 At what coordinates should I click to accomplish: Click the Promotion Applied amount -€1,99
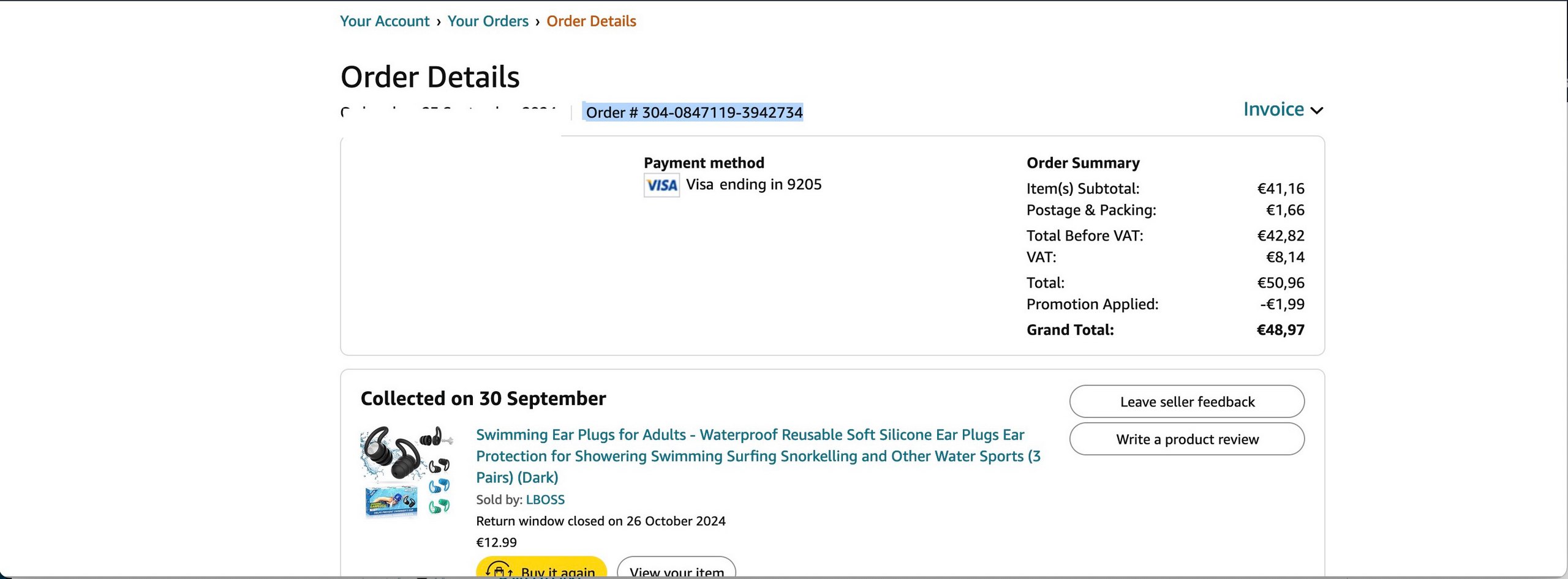(1282, 304)
